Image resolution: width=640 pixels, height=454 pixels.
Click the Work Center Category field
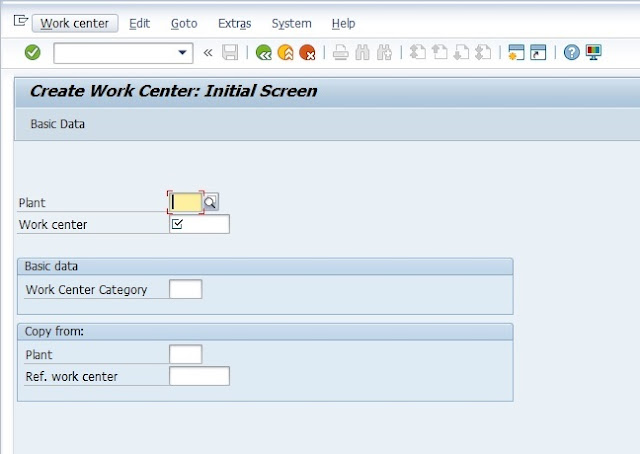[186, 289]
